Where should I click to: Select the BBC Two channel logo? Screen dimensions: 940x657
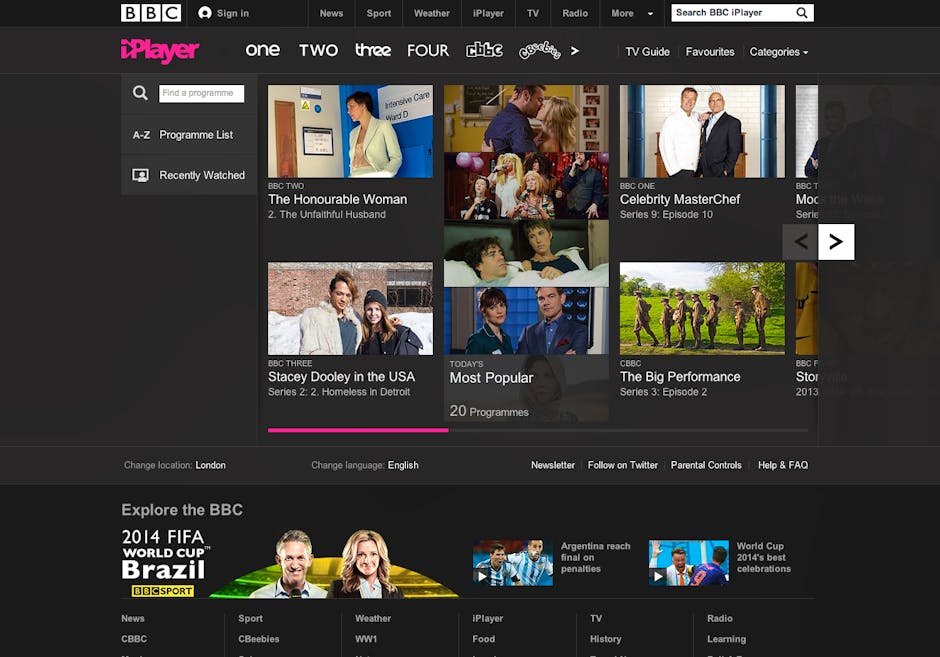coord(318,50)
